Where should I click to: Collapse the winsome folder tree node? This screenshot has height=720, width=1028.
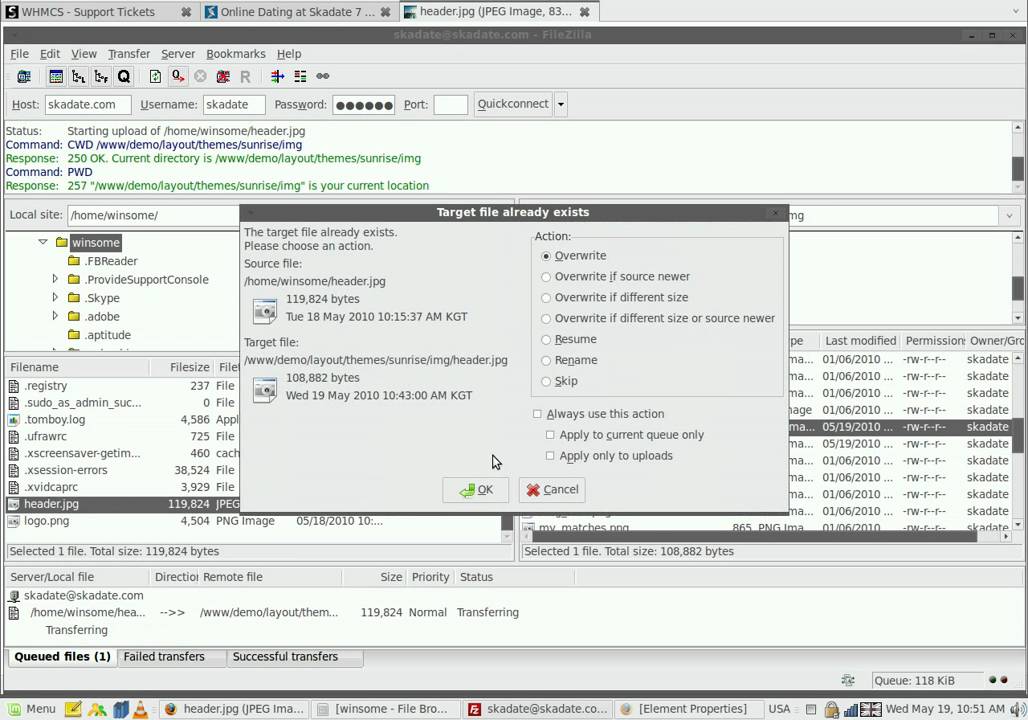(x=43, y=242)
